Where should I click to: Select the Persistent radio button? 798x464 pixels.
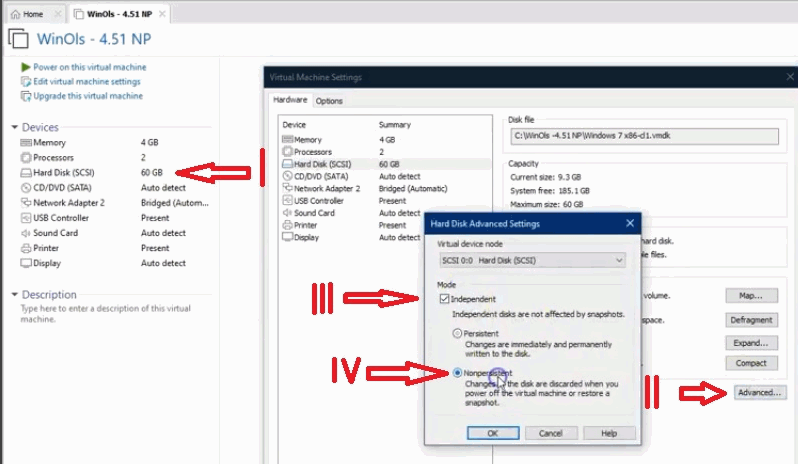[x=458, y=333]
